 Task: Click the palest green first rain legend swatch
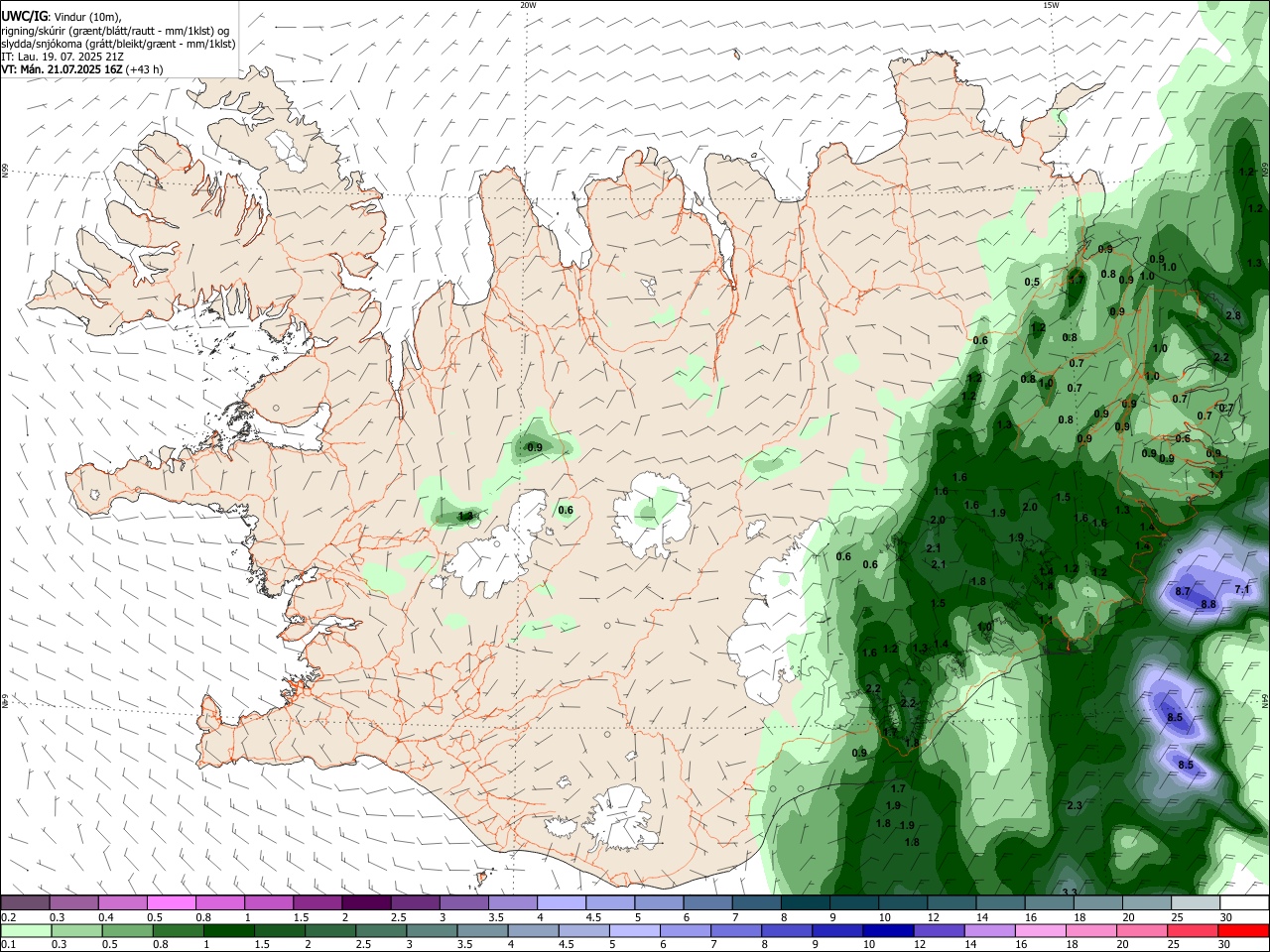[25, 930]
